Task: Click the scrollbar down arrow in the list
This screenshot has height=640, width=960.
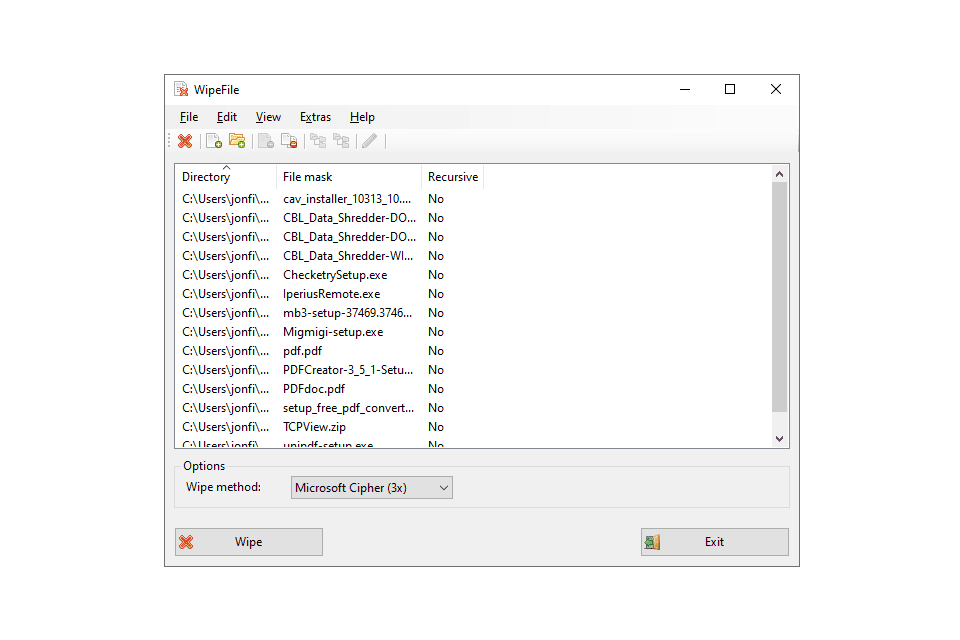Action: [780, 439]
